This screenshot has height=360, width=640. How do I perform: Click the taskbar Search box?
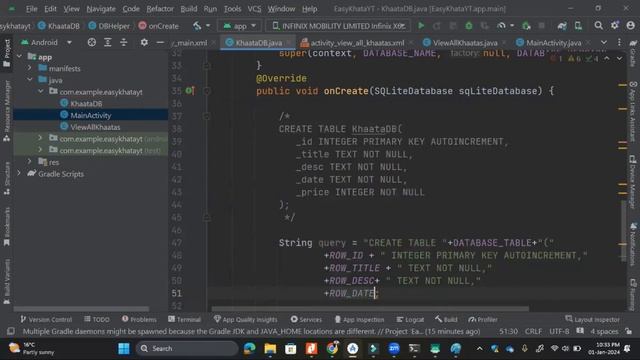pyautogui.click(x=187, y=349)
